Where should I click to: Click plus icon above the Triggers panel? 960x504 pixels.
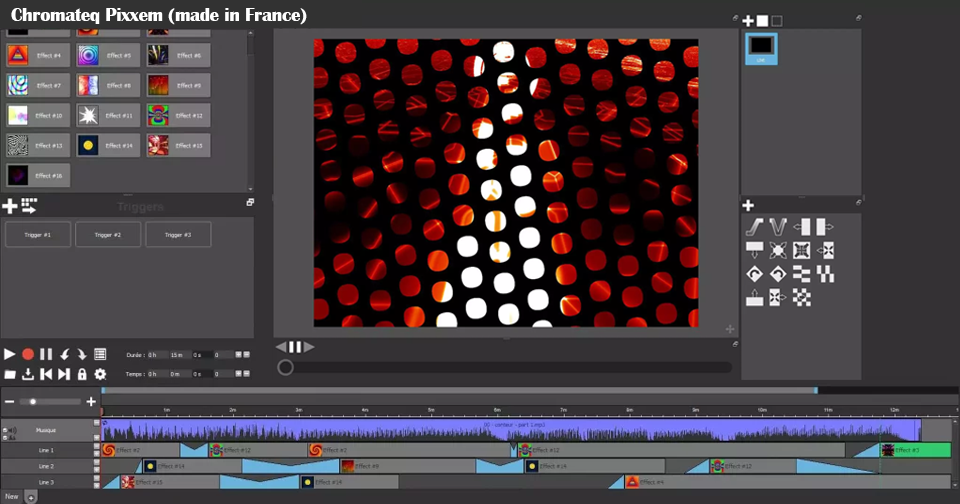pyautogui.click(x=10, y=206)
